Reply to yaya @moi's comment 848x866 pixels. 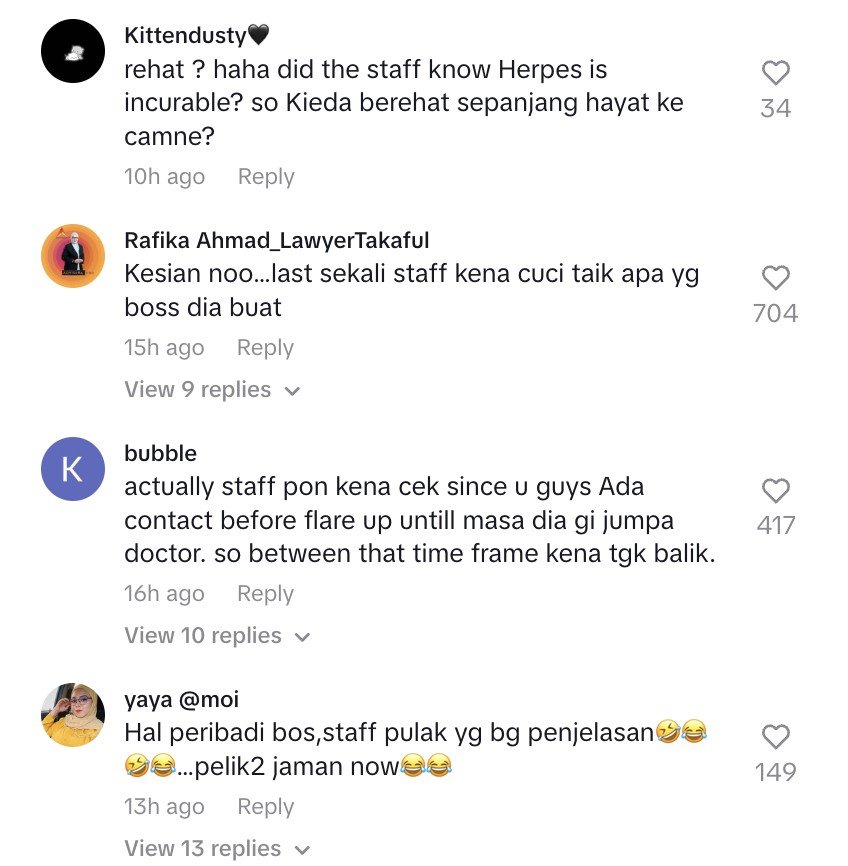pyautogui.click(x=266, y=807)
